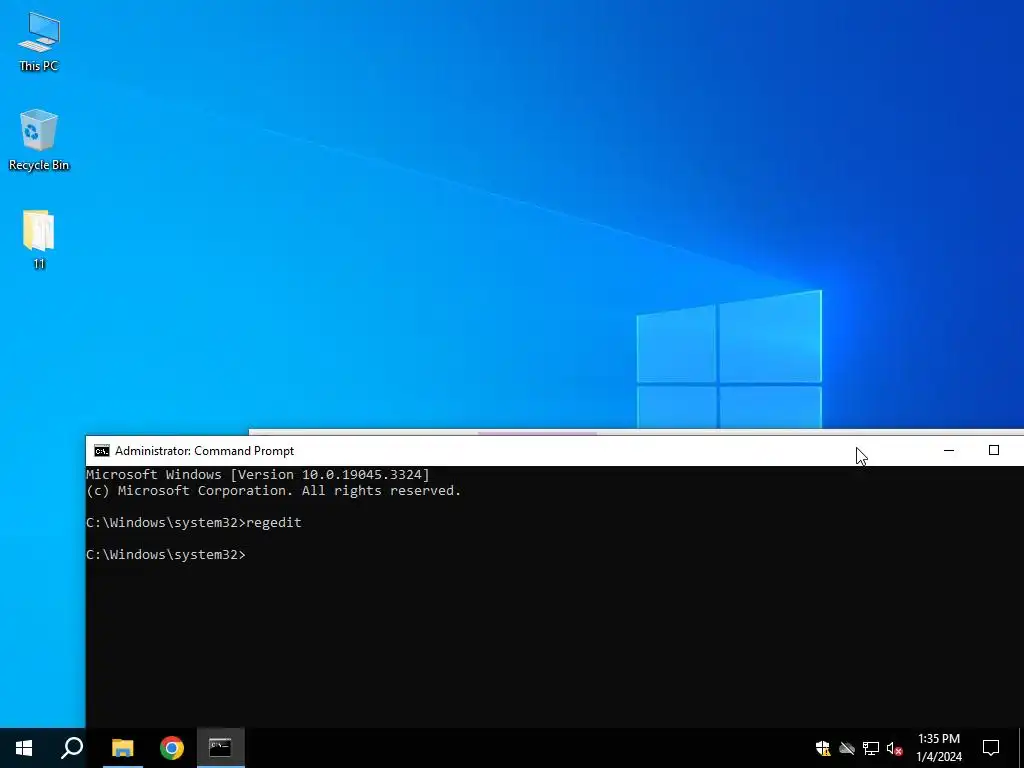Viewport: 1024px width, 768px height.
Task: Select the Recycle Bin desktop icon
Action: point(39,140)
